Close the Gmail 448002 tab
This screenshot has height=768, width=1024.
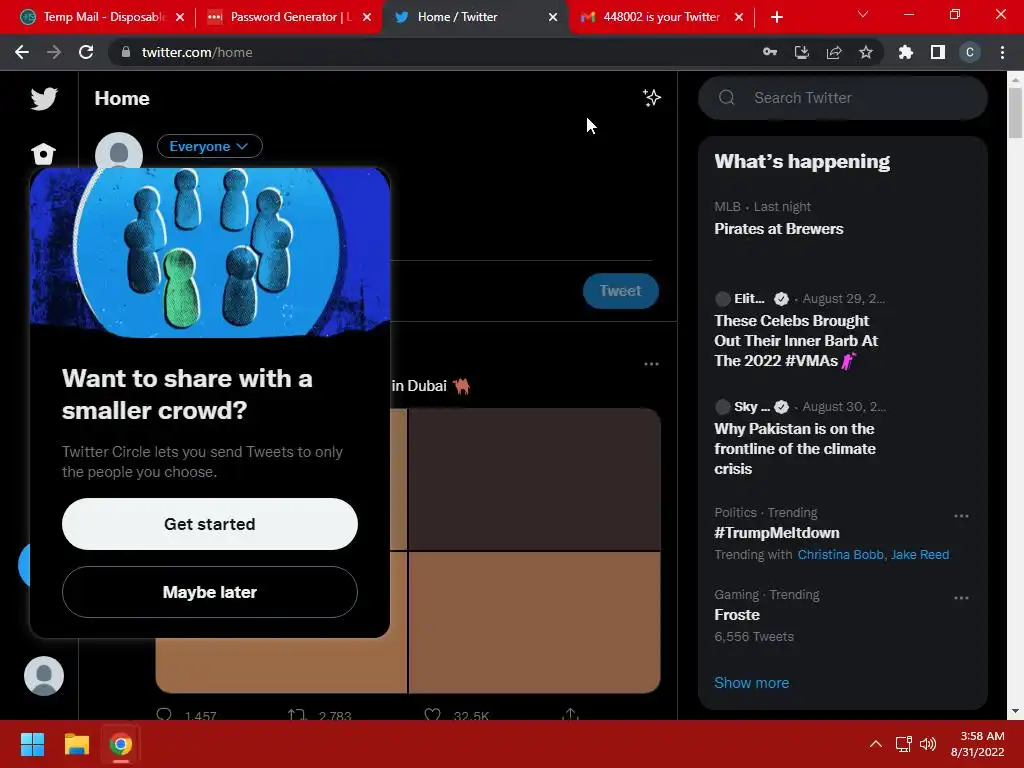(739, 17)
